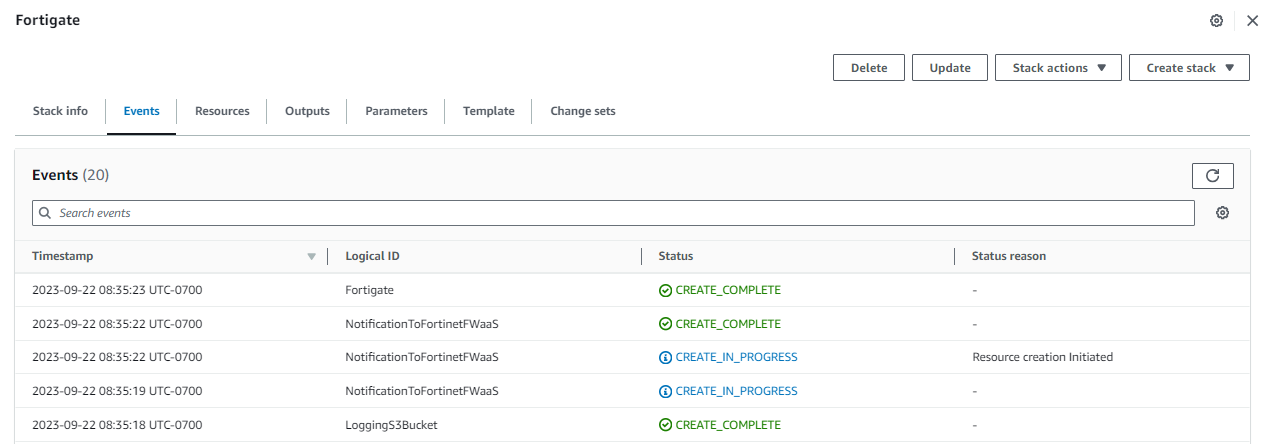
Task: Close the Fortigate stack panel
Action: tap(1252, 21)
